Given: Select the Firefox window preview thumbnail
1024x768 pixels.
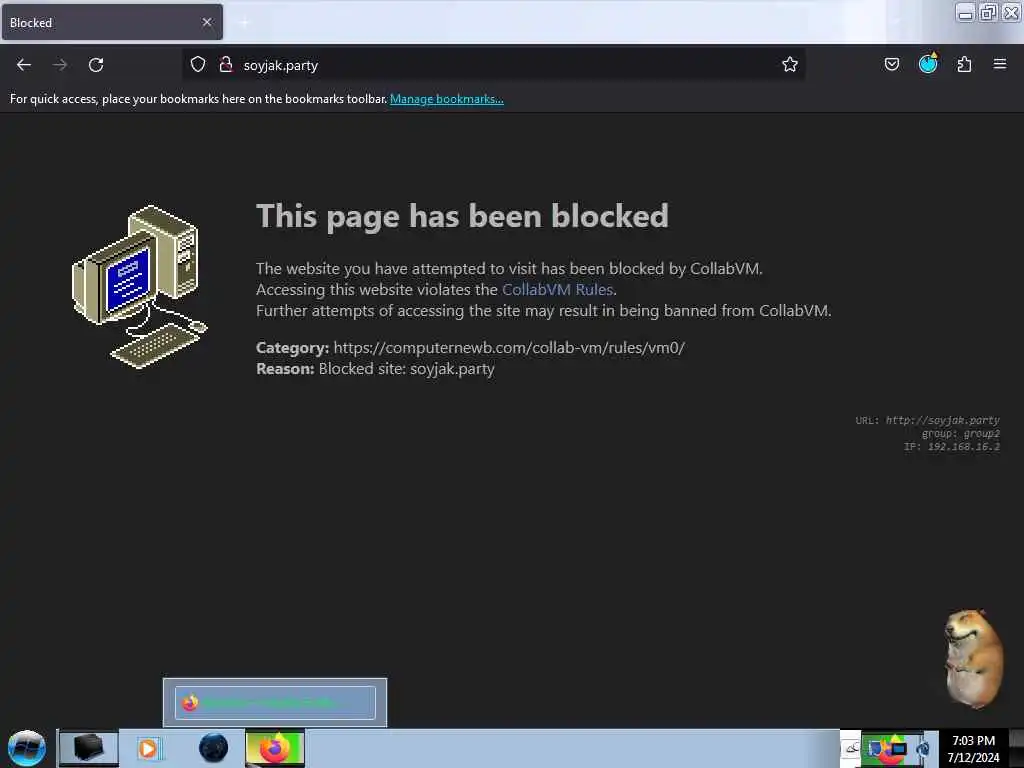Looking at the screenshot, I should pos(275,703).
